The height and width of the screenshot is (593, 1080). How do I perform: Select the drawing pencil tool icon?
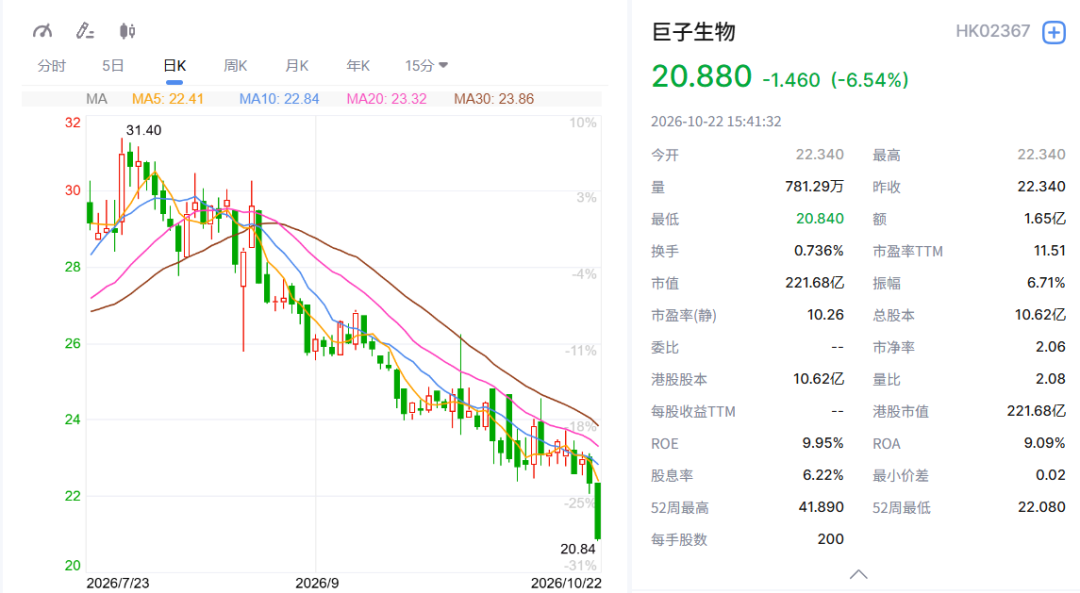pos(85,31)
